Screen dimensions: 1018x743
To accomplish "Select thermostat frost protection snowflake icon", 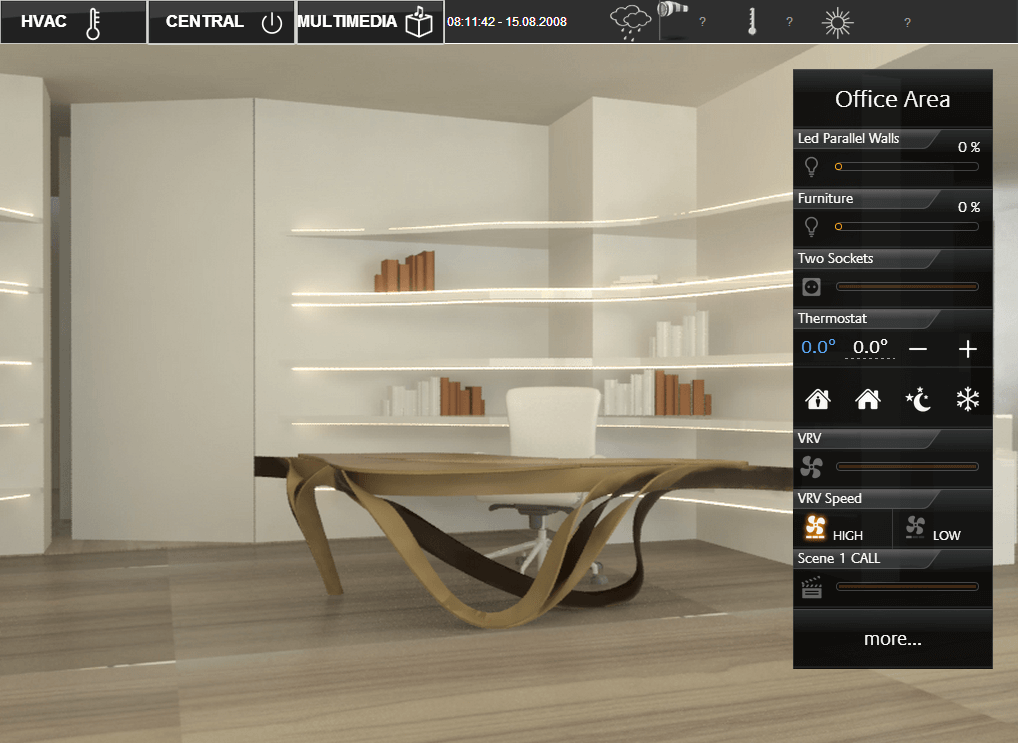I will 967,400.
